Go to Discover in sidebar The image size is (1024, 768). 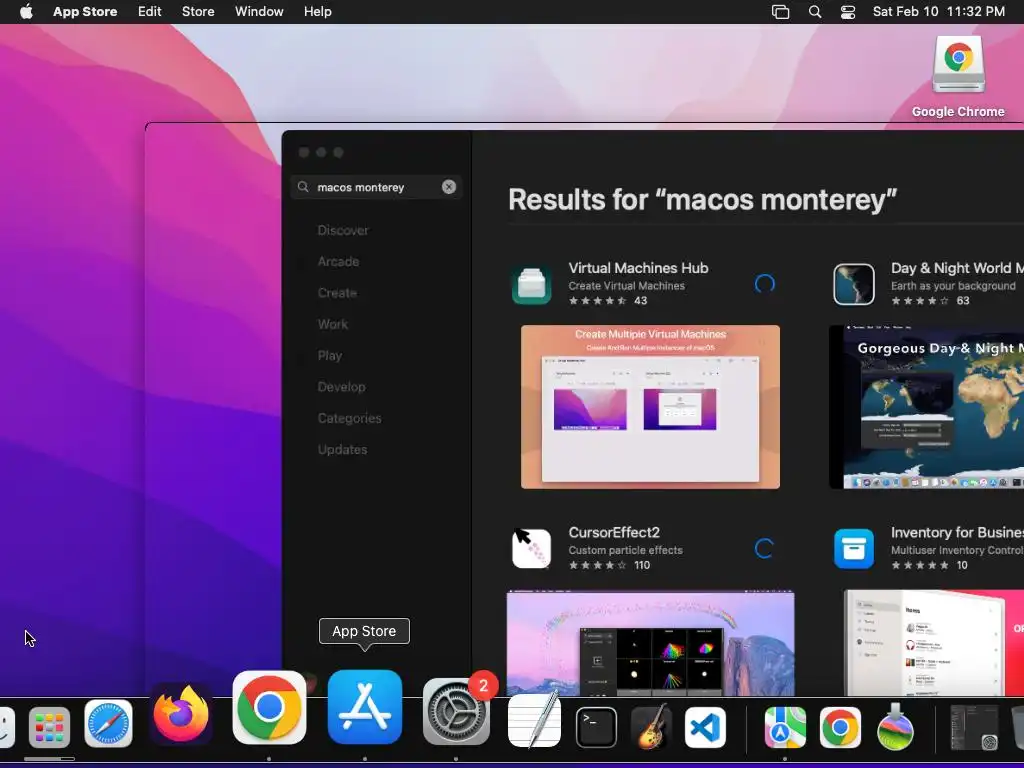(x=343, y=230)
